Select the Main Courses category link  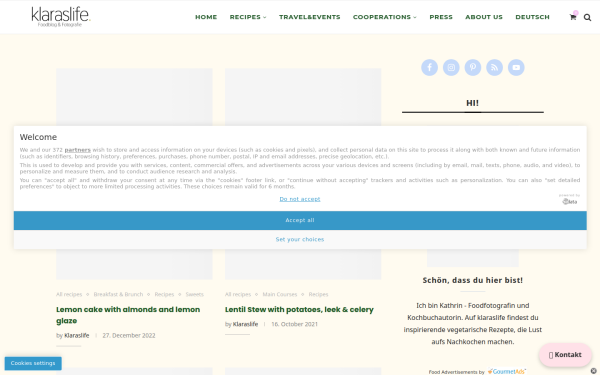[280, 294]
